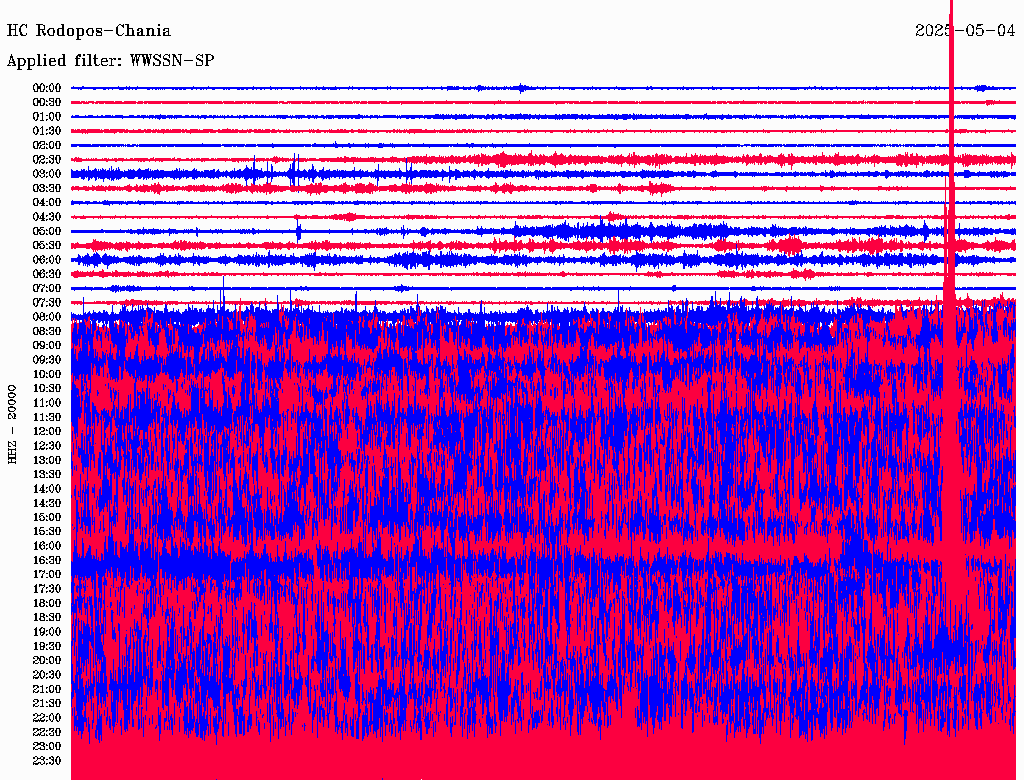Select the 04:00 time row label

click(x=47, y=203)
